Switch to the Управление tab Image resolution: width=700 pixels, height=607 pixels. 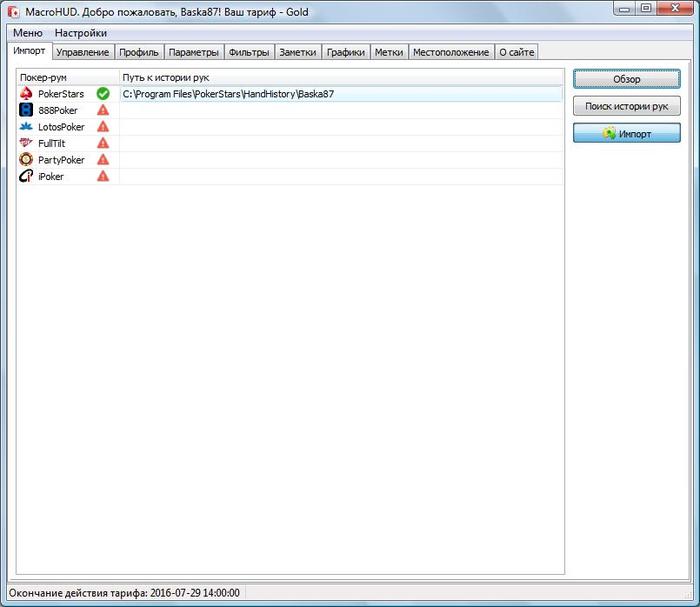(x=83, y=52)
